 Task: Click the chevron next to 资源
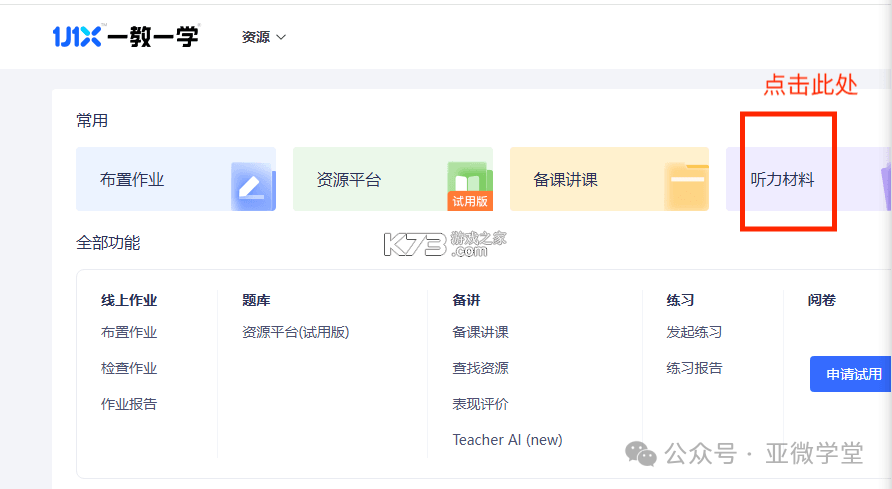point(281,38)
